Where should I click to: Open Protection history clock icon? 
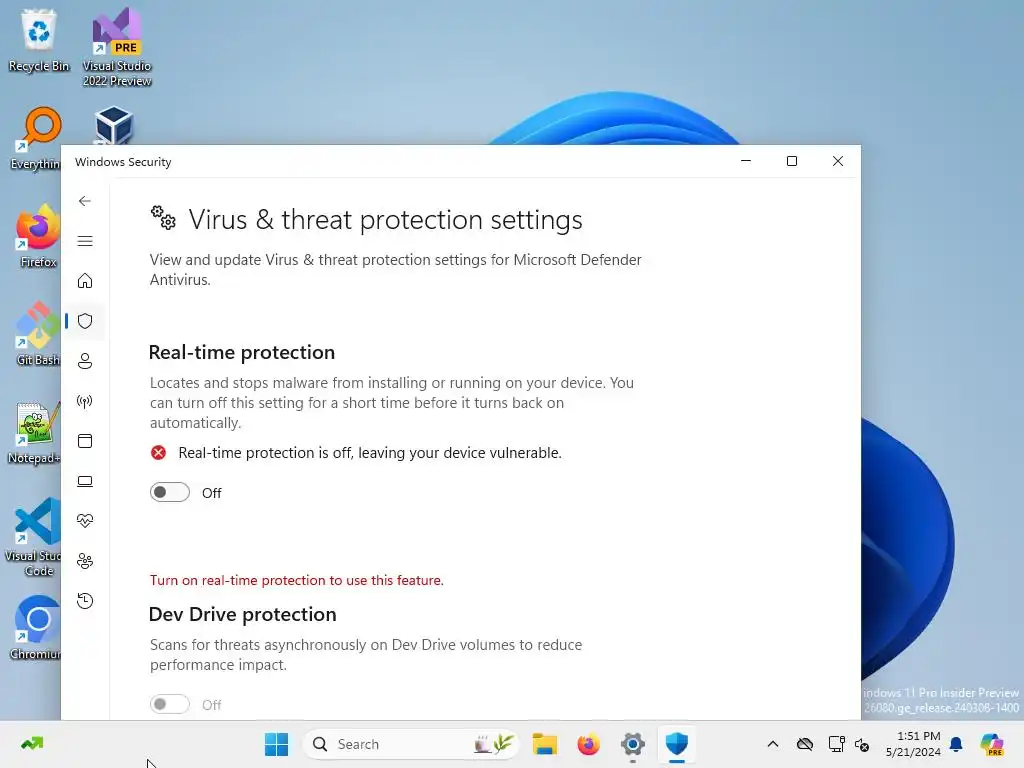point(85,601)
